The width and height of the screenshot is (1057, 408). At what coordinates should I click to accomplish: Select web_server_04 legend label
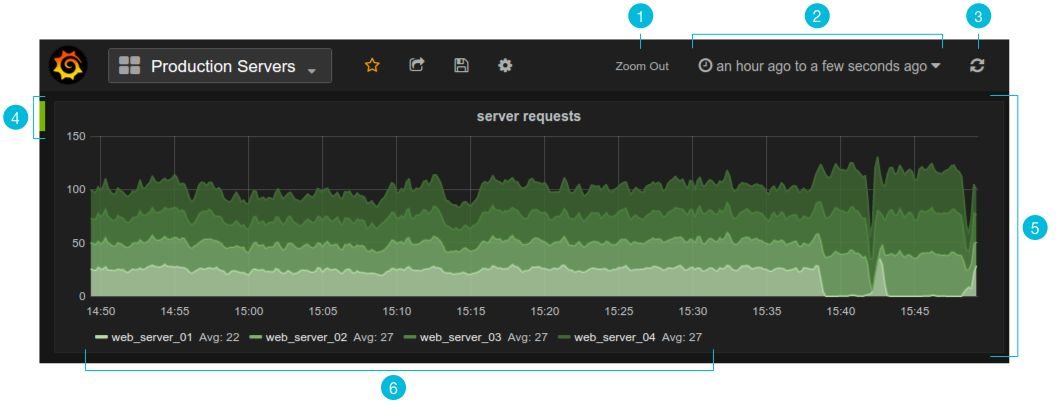tap(615, 337)
